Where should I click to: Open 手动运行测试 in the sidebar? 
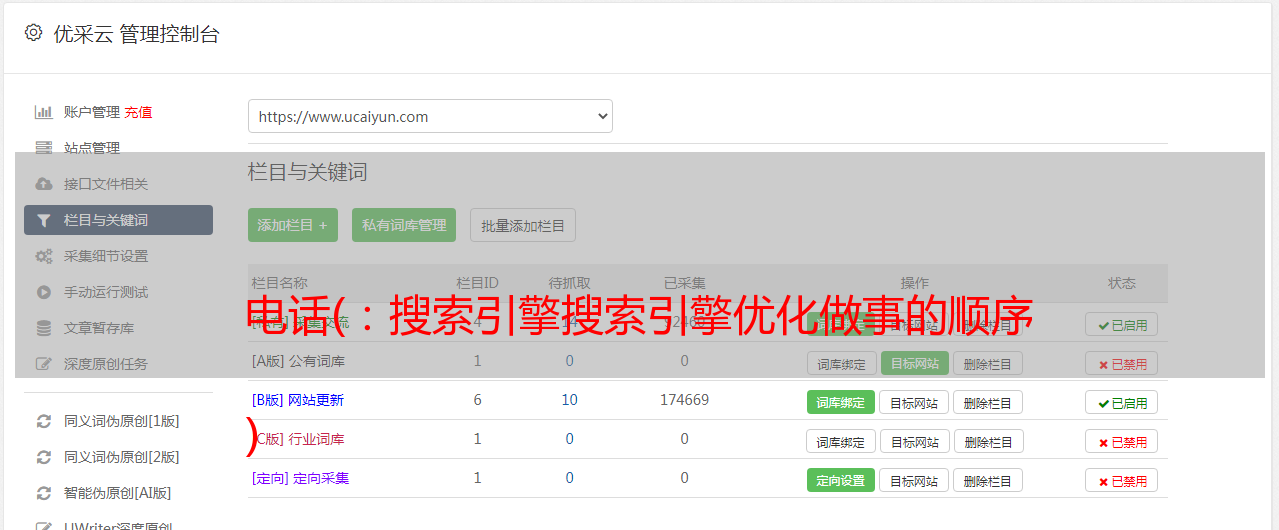[106, 292]
